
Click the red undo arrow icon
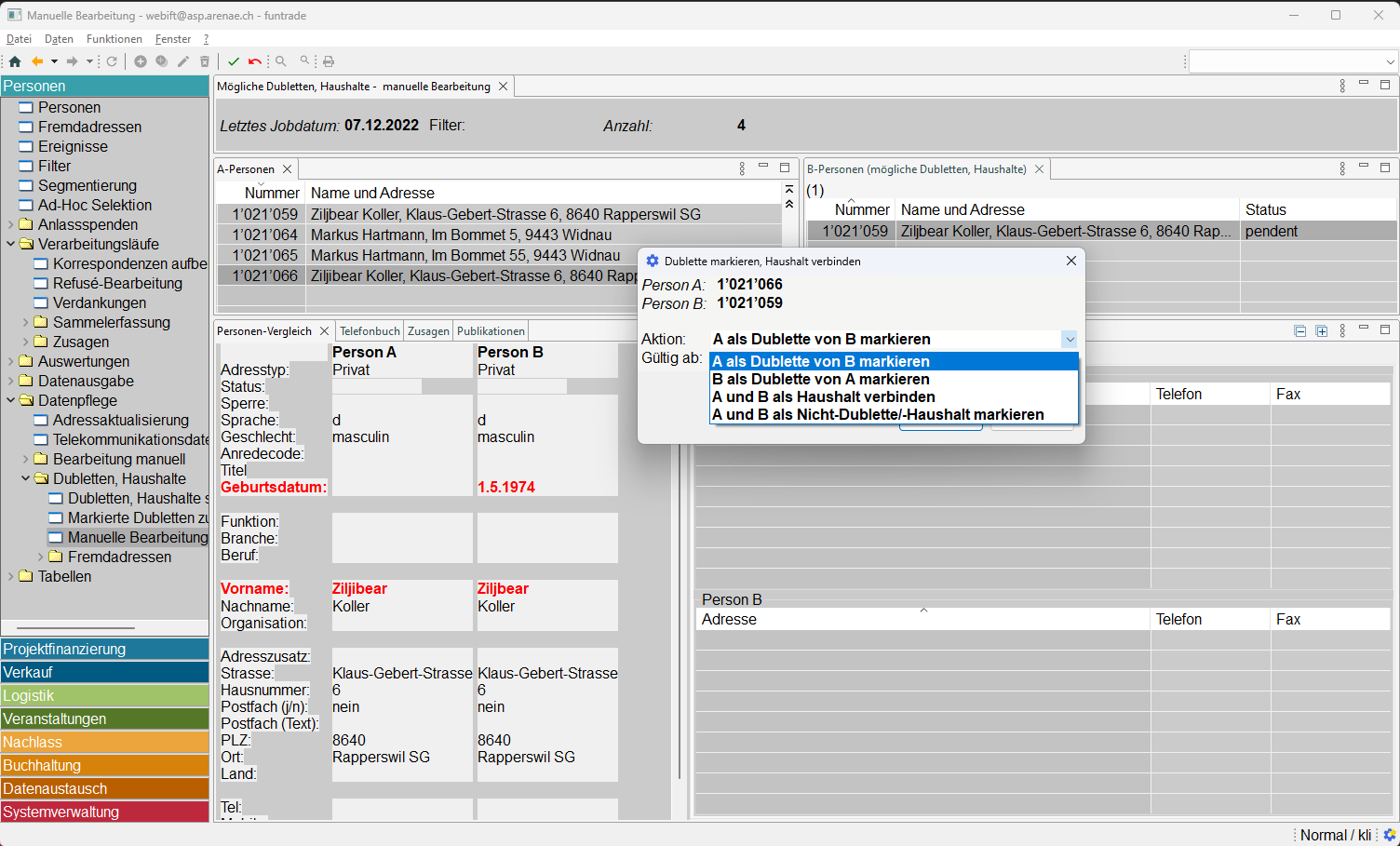(254, 61)
